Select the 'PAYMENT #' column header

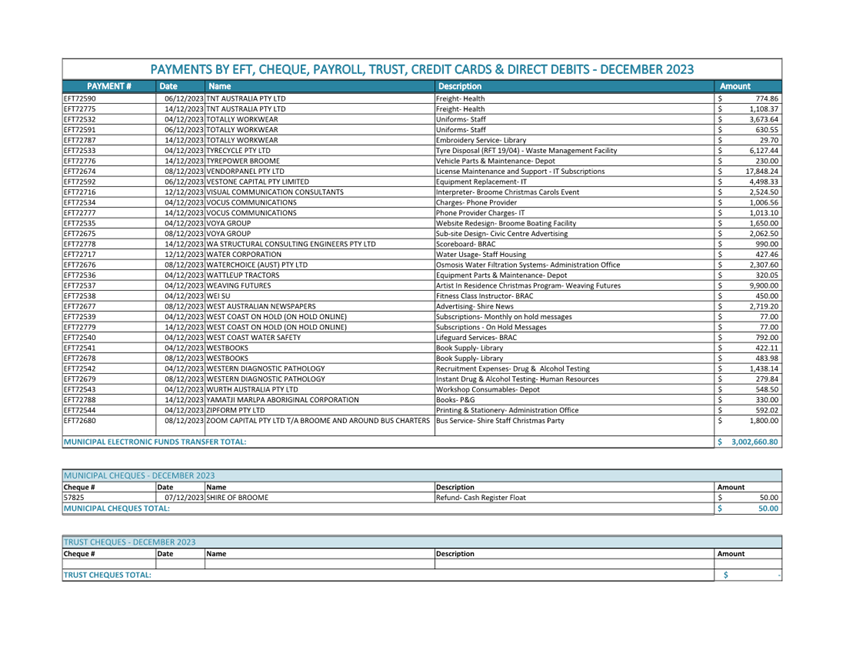click(x=109, y=86)
